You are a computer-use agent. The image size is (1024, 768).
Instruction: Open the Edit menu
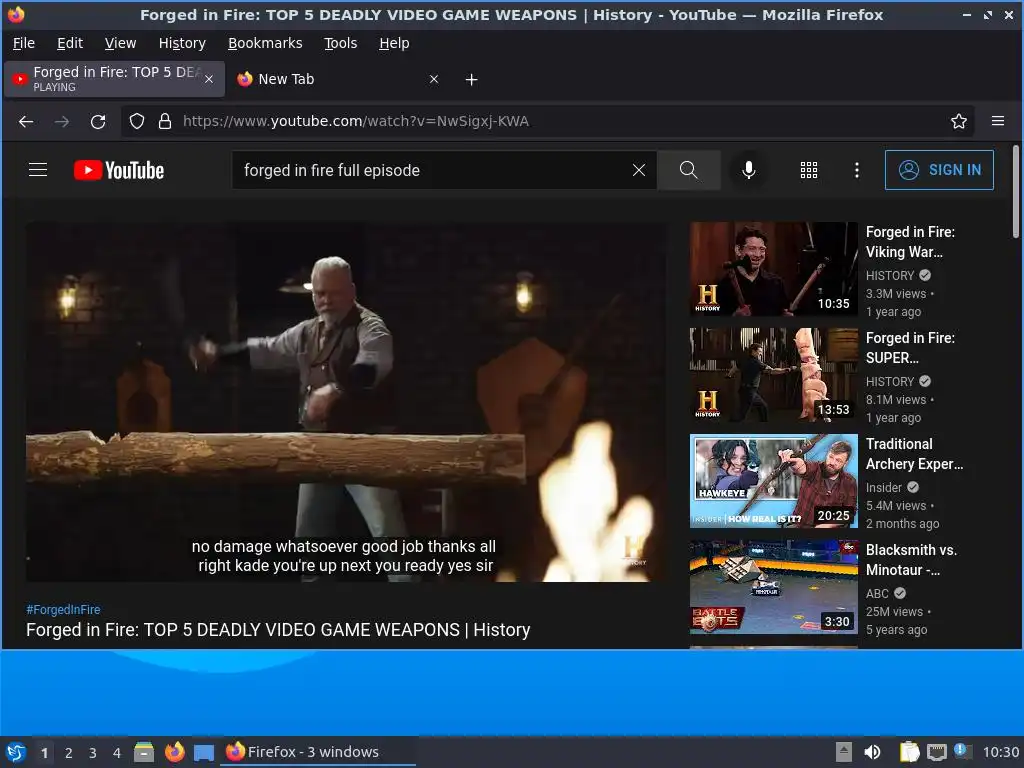click(x=70, y=43)
